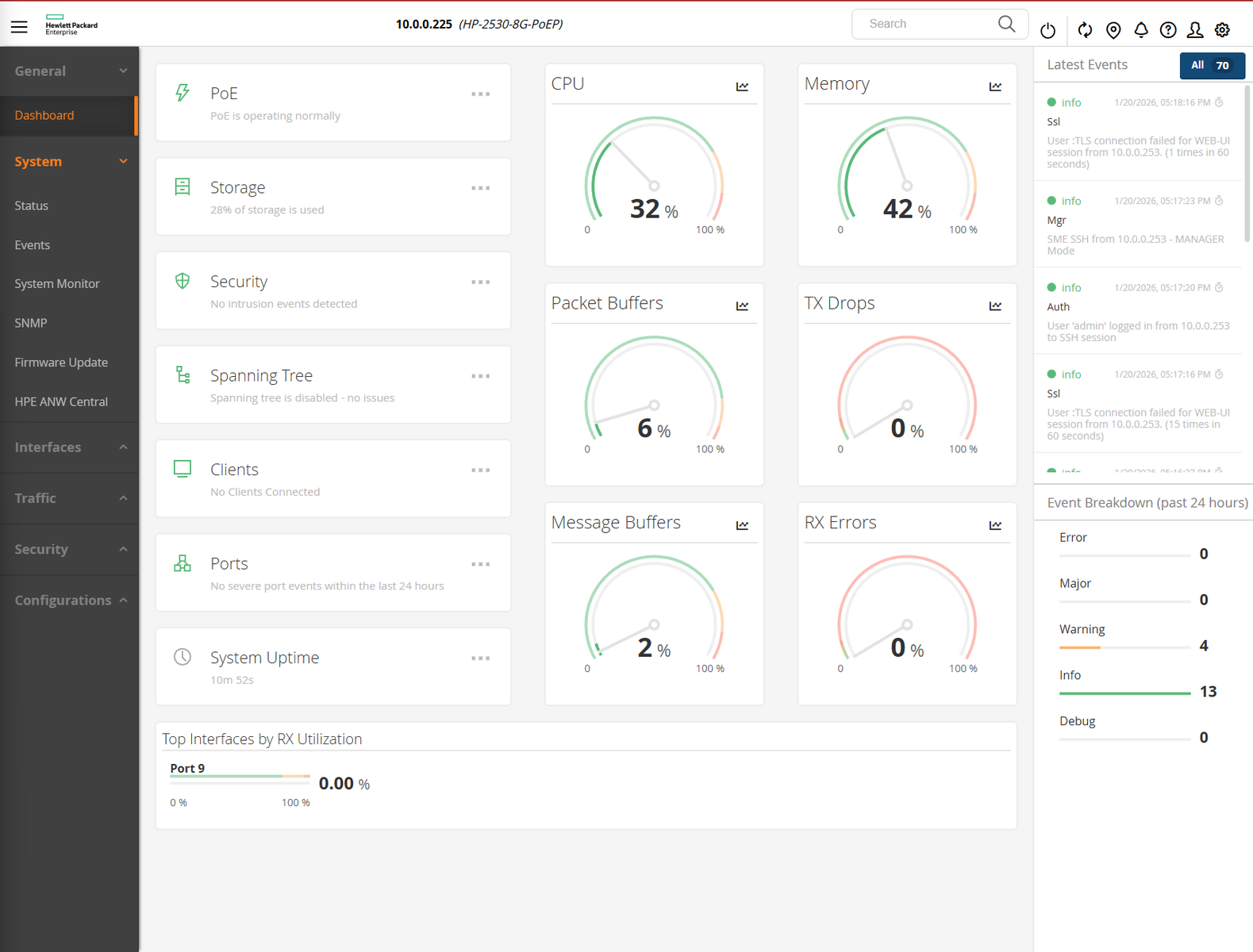Click the Port 9 utilization bar
This screenshot has width=1253, height=952.
click(x=240, y=777)
